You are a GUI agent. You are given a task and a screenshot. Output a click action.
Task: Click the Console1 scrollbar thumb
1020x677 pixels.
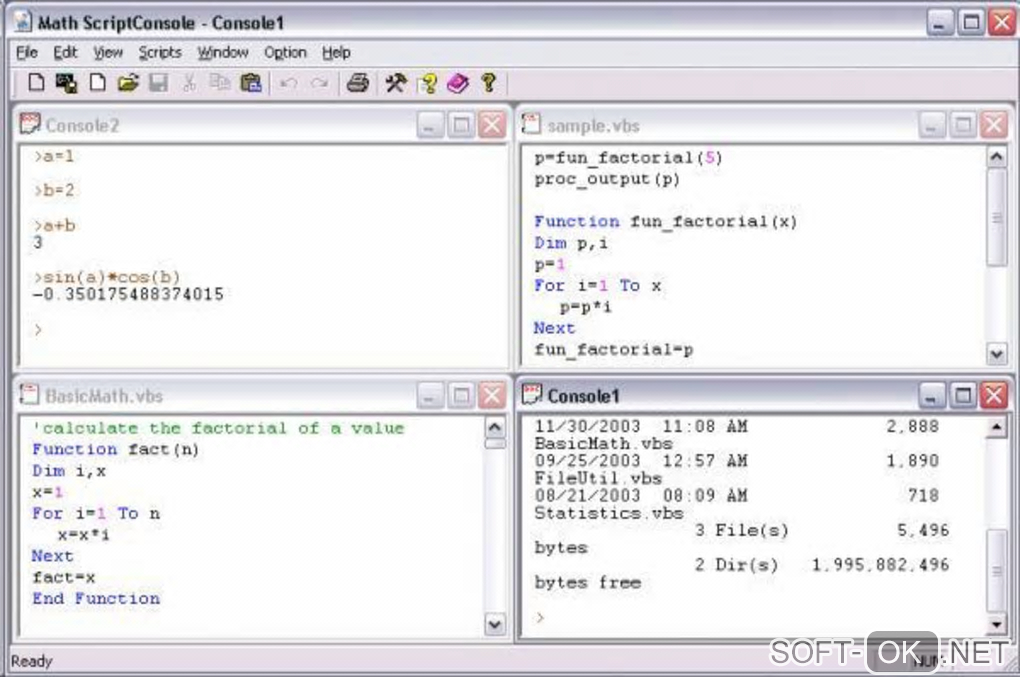997,571
